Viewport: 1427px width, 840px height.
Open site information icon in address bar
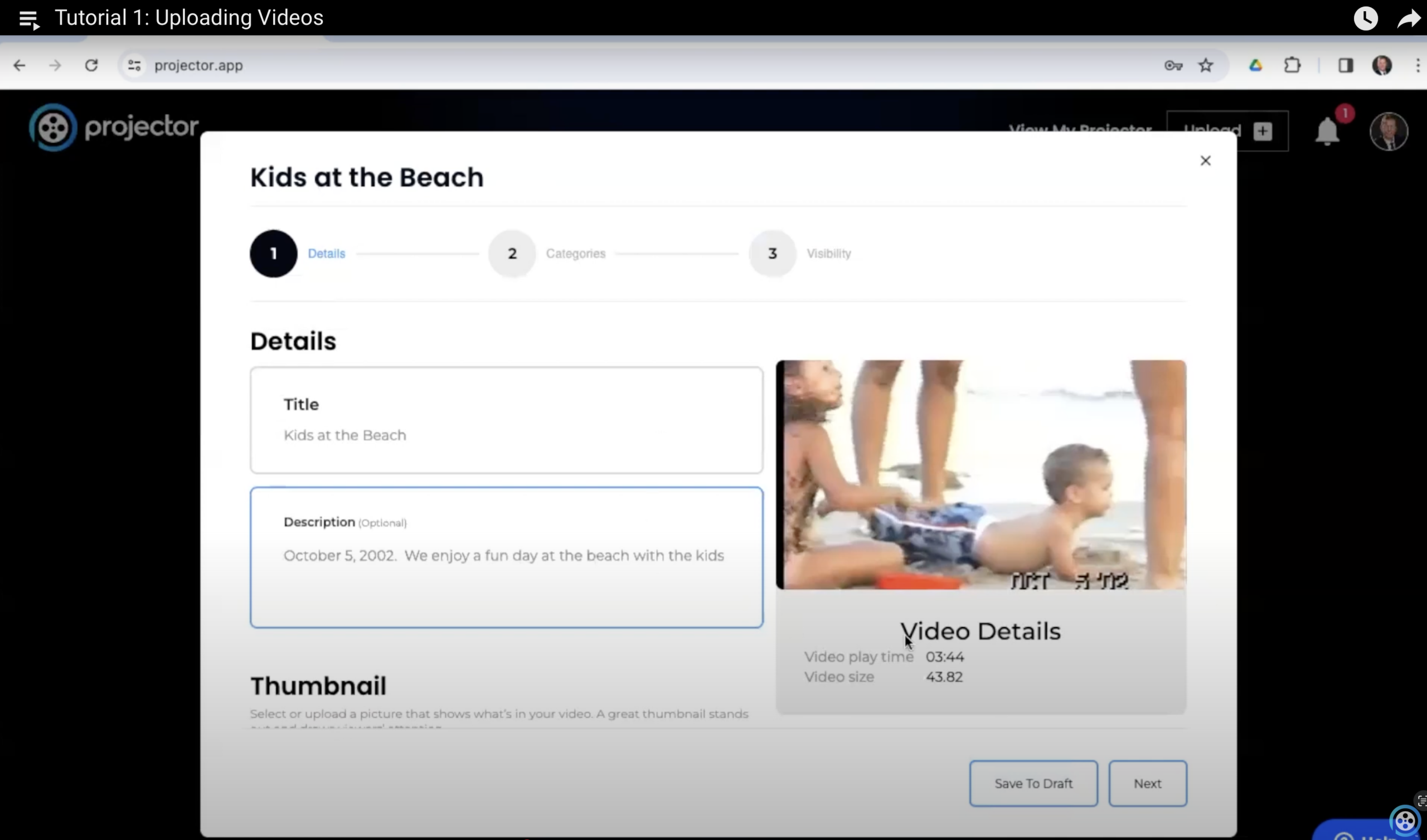pyautogui.click(x=134, y=66)
